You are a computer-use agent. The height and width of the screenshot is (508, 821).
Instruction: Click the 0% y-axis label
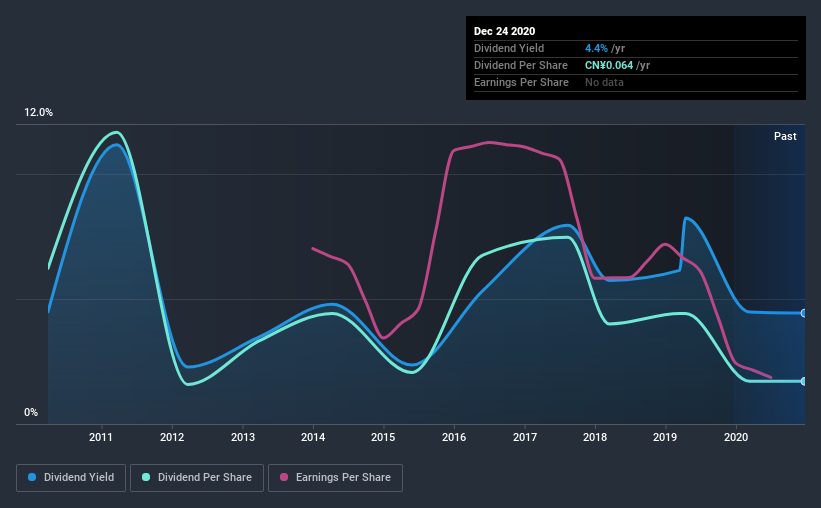(31, 413)
